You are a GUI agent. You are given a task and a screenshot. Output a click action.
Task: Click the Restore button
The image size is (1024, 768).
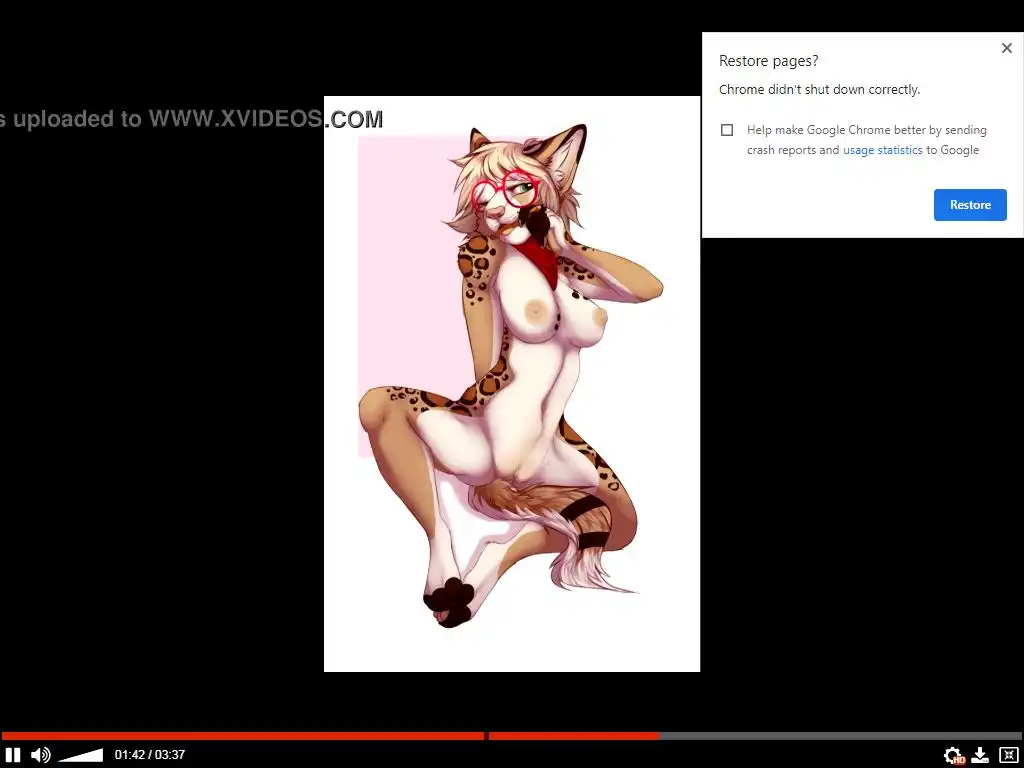[x=970, y=205]
